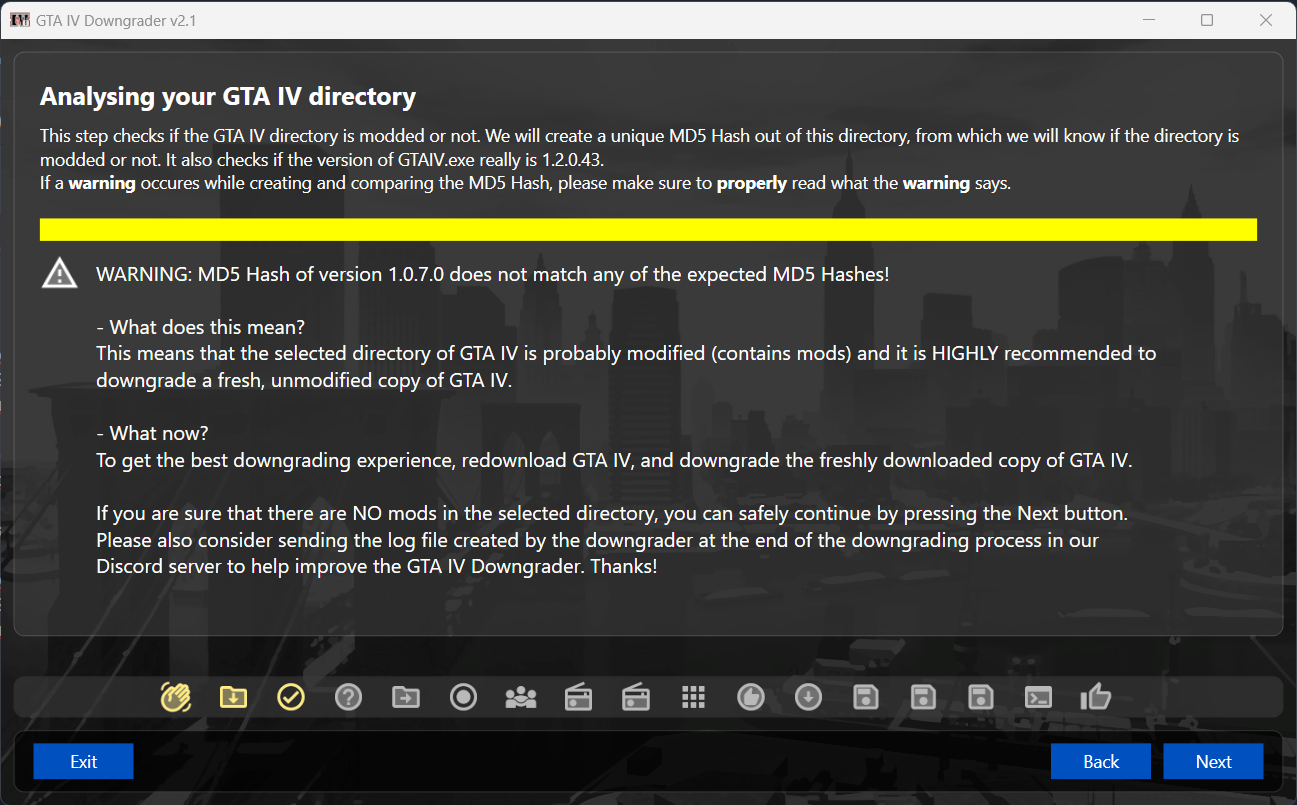The height and width of the screenshot is (805, 1297).
Task: Continue by clicking the Next button
Action: (1214, 761)
